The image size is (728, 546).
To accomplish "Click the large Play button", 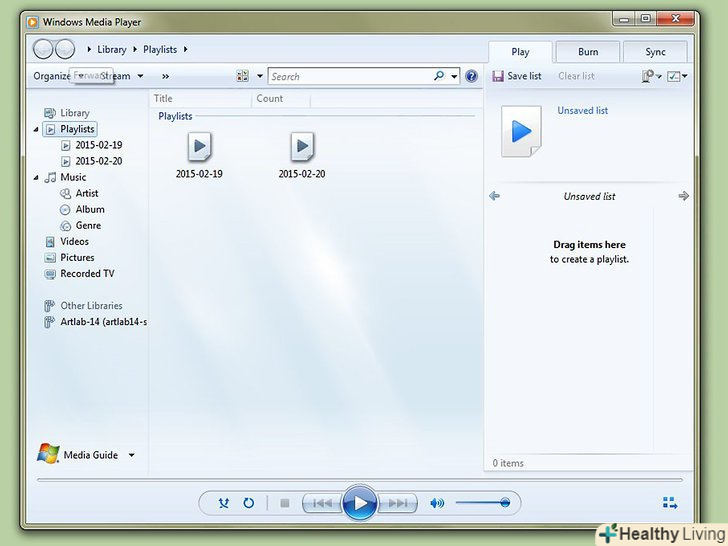I will pyautogui.click(x=360, y=503).
